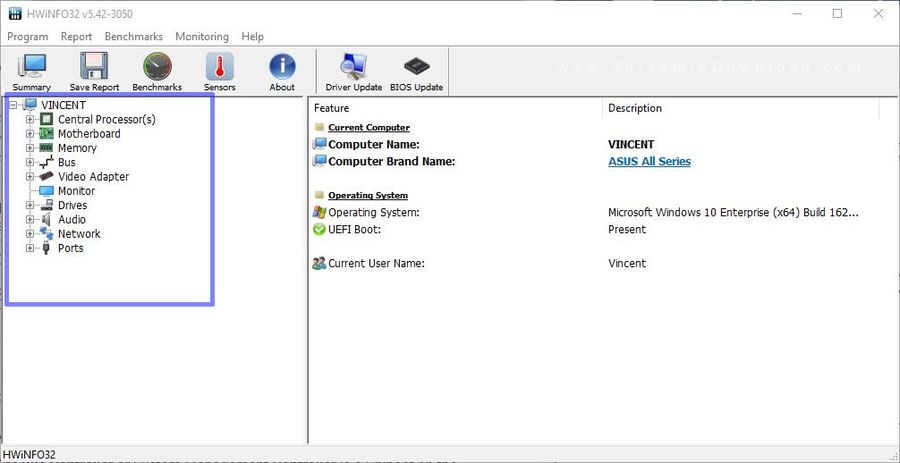Expand the Central Processor(s) node
Viewport: 900px width, 463px height.
tap(30, 119)
